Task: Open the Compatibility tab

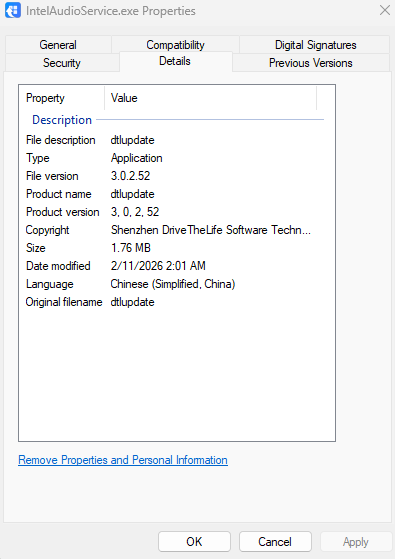Action: [175, 45]
